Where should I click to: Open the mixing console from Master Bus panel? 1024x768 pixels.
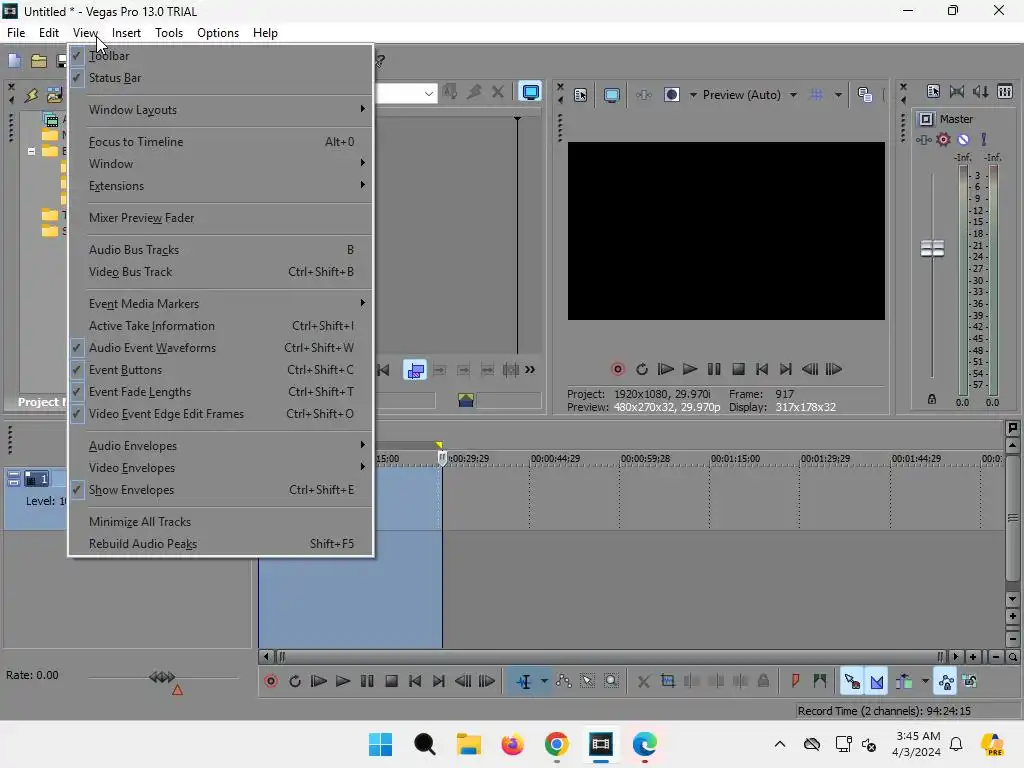pos(1005,91)
